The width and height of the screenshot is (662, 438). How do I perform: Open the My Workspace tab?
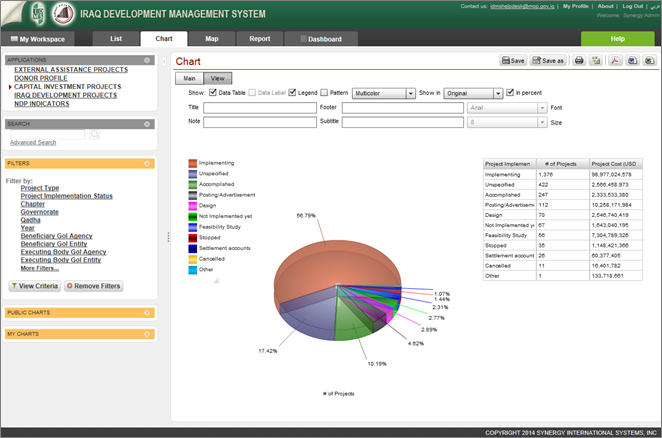pyautogui.click(x=38, y=39)
